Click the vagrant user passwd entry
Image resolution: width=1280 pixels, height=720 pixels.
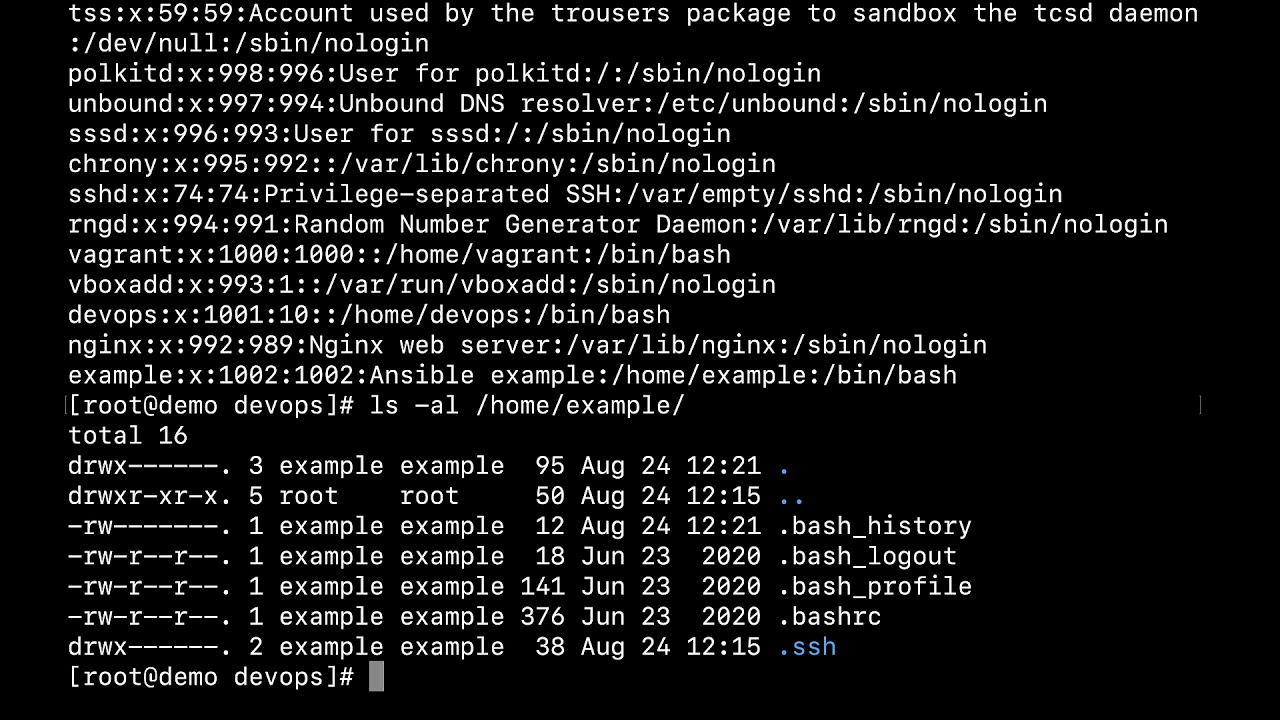tap(399, 254)
